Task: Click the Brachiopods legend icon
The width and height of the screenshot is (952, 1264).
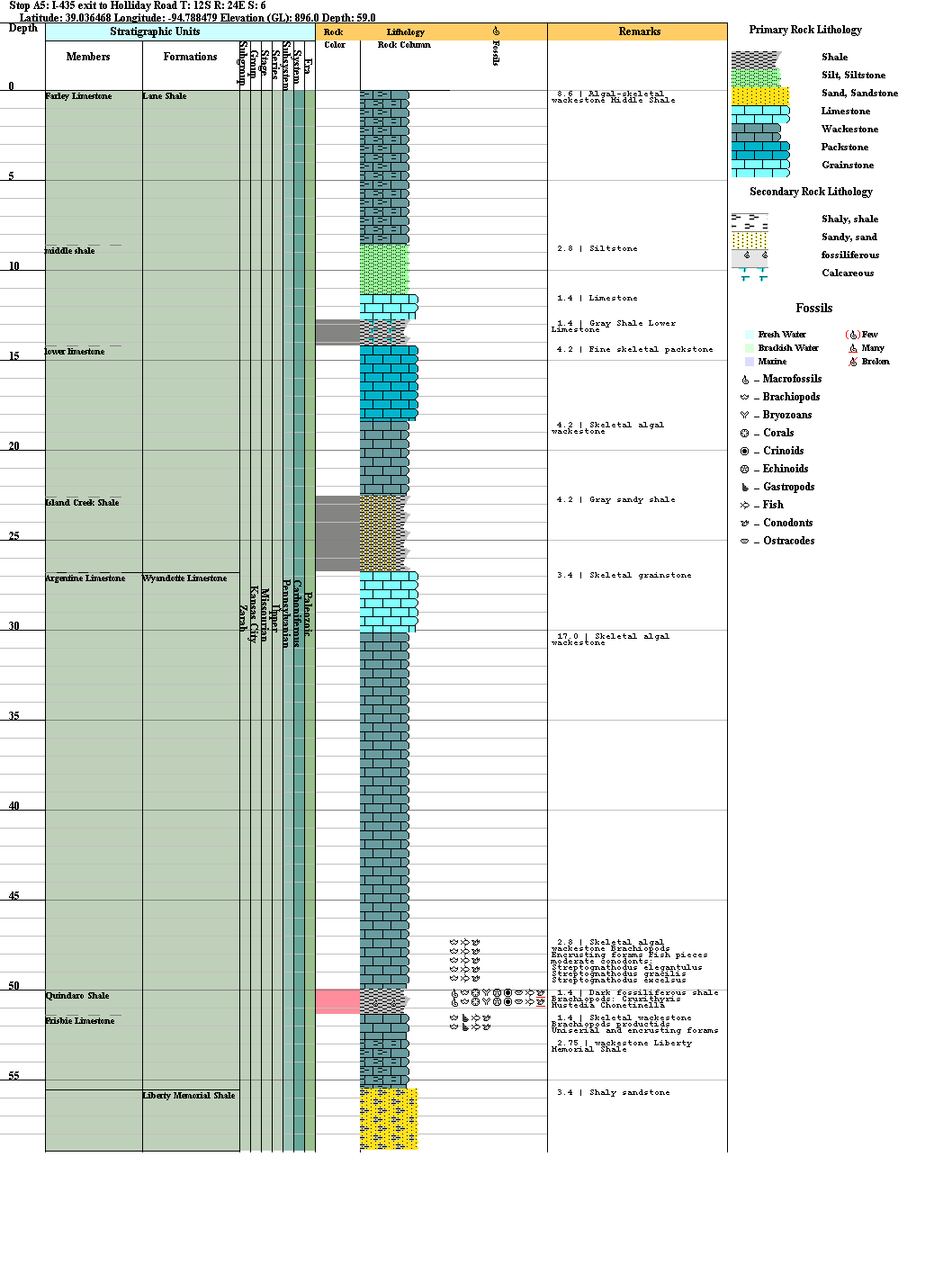Action: pyautogui.click(x=745, y=397)
